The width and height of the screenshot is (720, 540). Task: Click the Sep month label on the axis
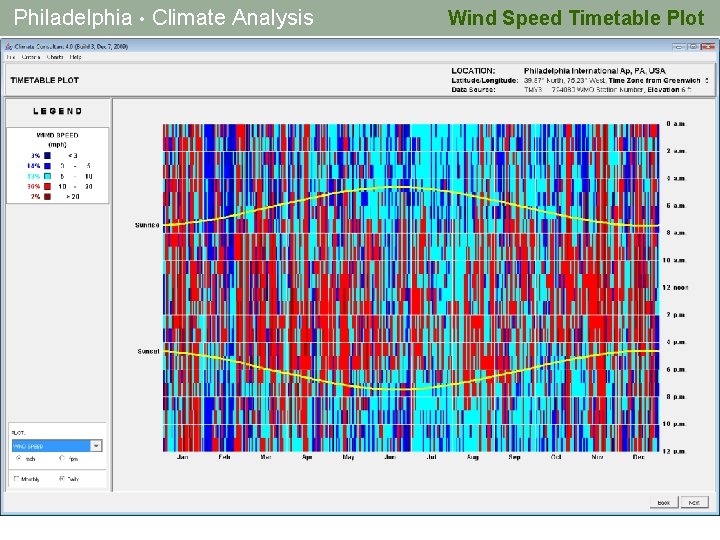(x=514, y=457)
